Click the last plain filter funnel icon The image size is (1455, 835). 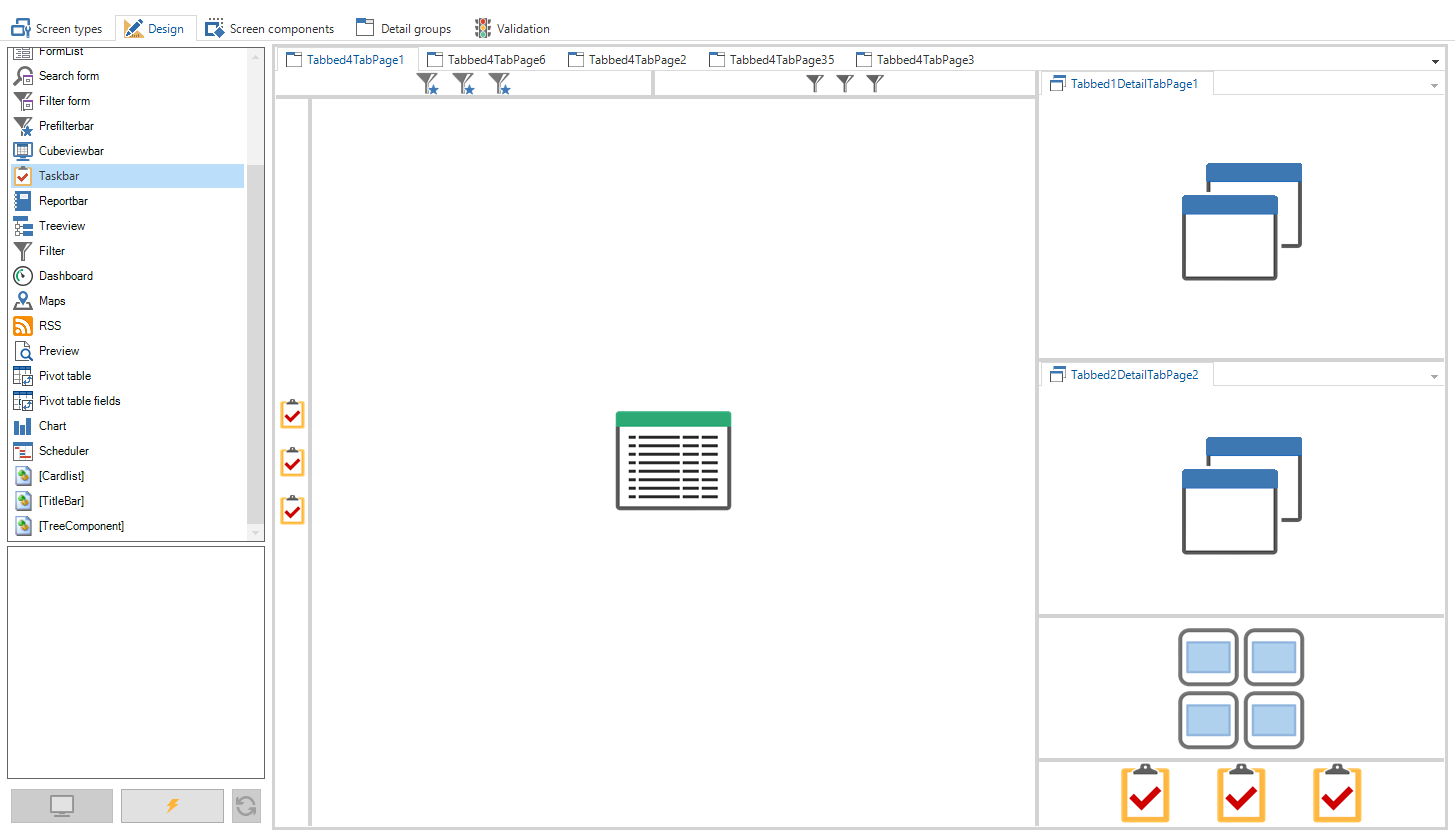pyautogui.click(x=875, y=84)
